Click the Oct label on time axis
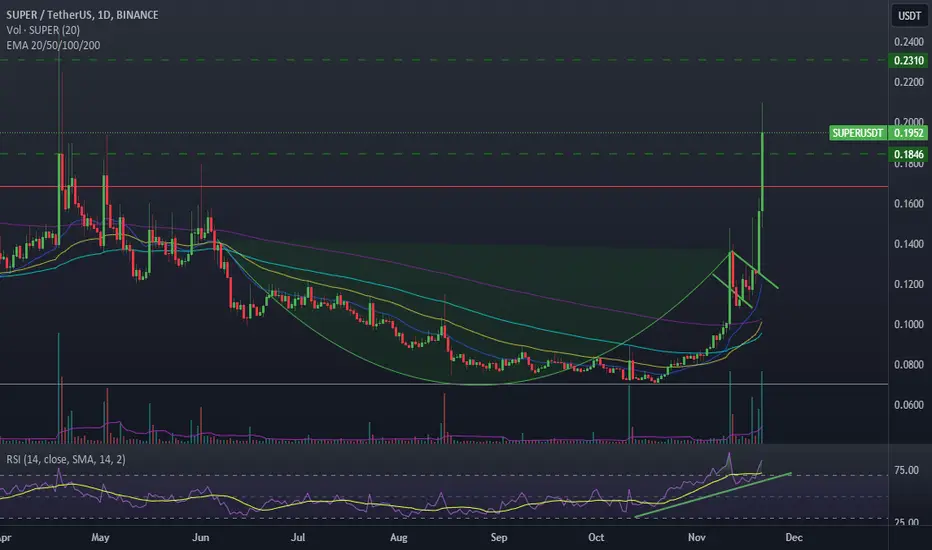 click(596, 538)
